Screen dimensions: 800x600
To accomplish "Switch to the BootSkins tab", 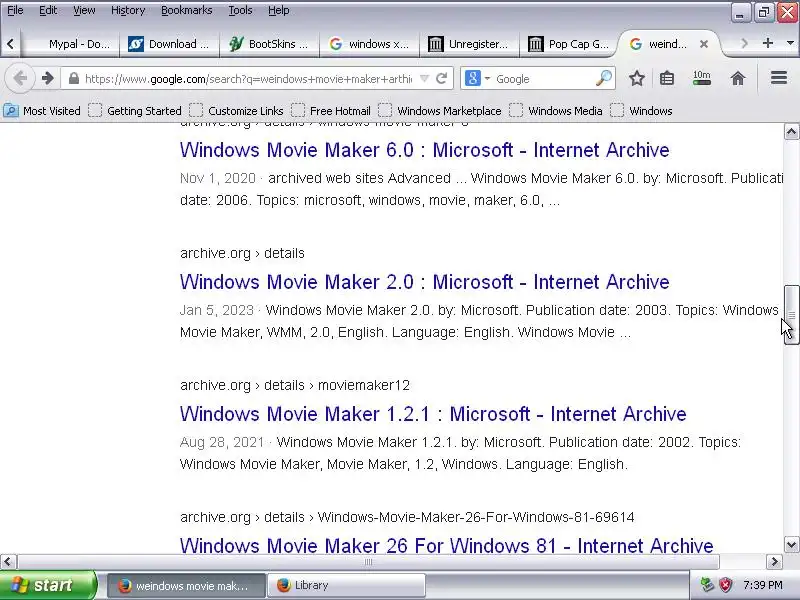I will pyautogui.click(x=269, y=44).
